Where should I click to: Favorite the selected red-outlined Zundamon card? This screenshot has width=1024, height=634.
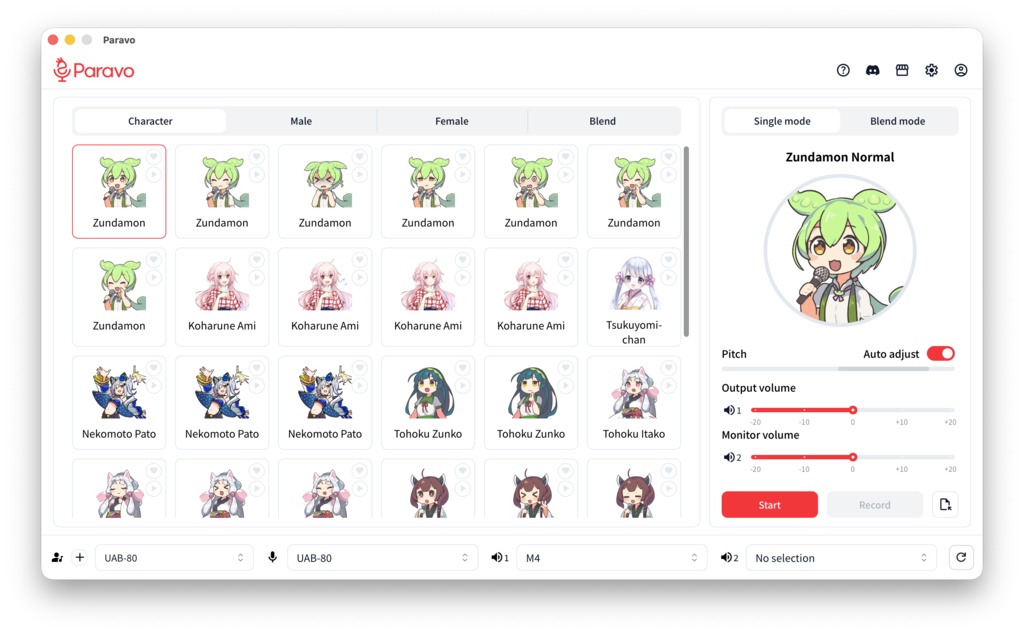[153, 156]
